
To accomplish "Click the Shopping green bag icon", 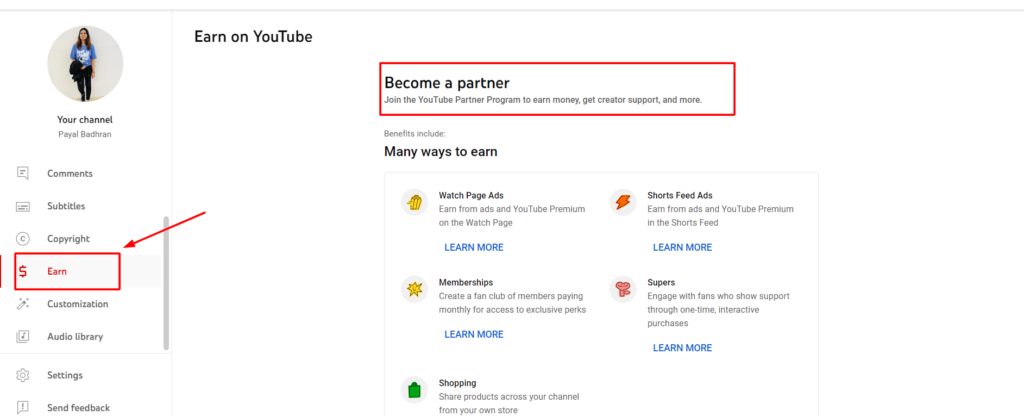I will (x=414, y=390).
